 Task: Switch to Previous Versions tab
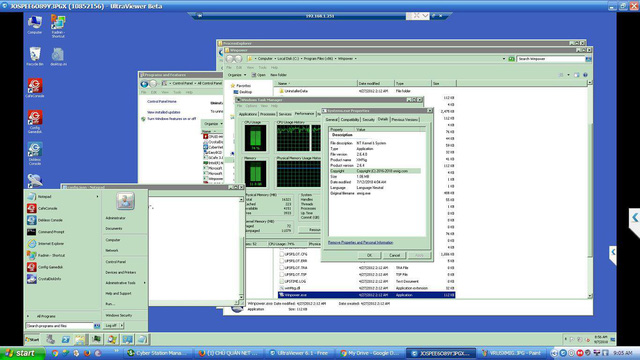point(405,120)
